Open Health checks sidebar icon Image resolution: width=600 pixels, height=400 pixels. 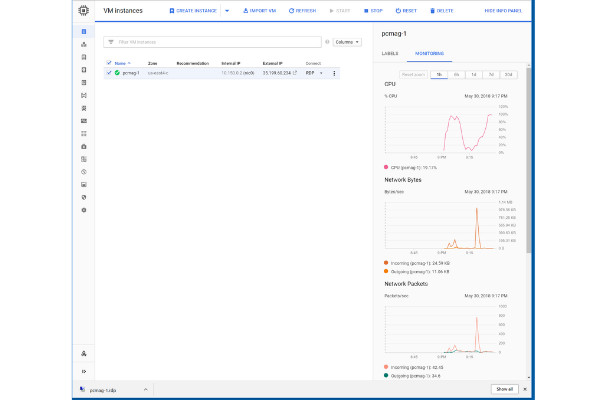click(84, 146)
